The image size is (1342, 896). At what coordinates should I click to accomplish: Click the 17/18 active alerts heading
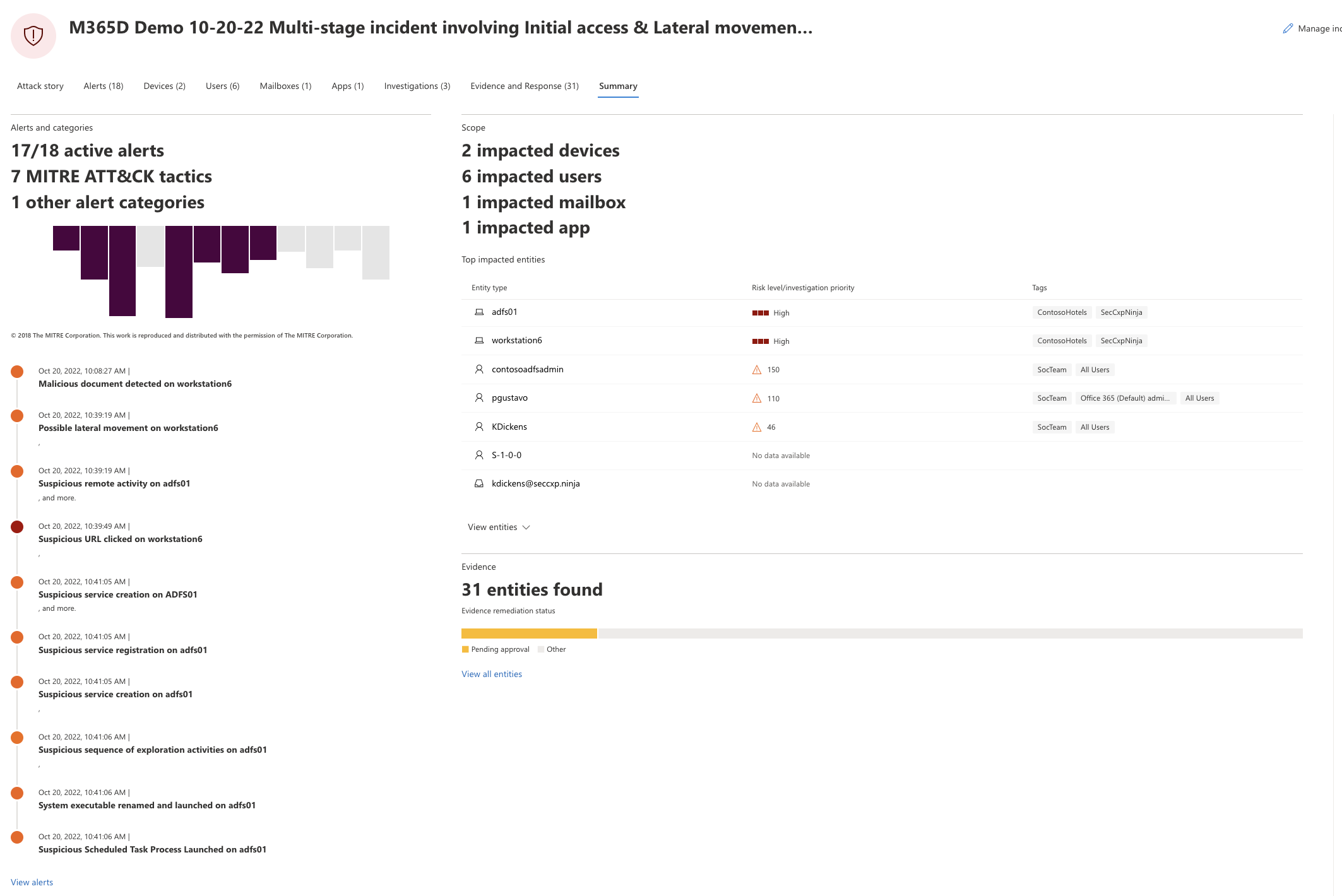(88, 150)
